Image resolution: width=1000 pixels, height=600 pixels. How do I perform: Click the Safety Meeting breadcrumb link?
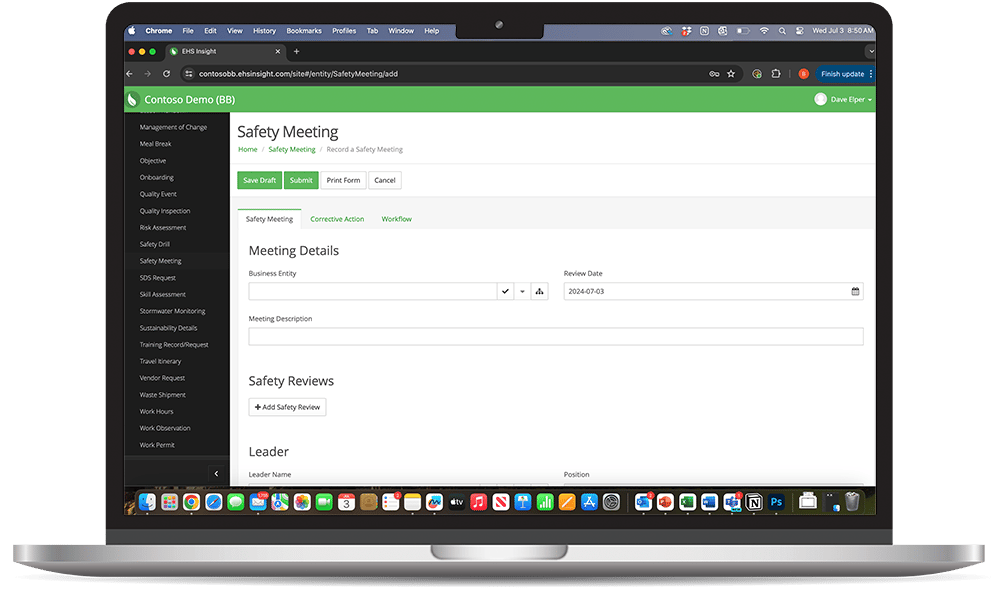(291, 149)
